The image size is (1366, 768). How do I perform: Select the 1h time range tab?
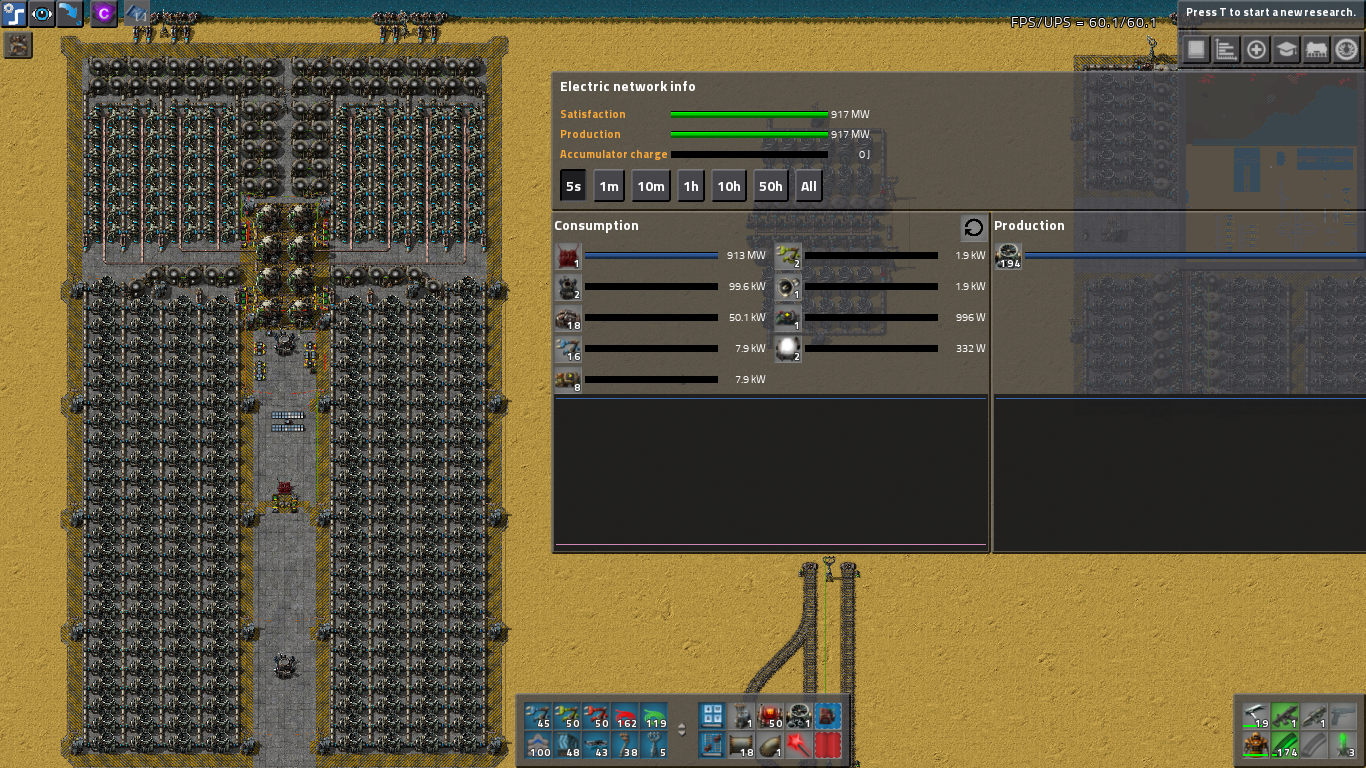pos(691,186)
